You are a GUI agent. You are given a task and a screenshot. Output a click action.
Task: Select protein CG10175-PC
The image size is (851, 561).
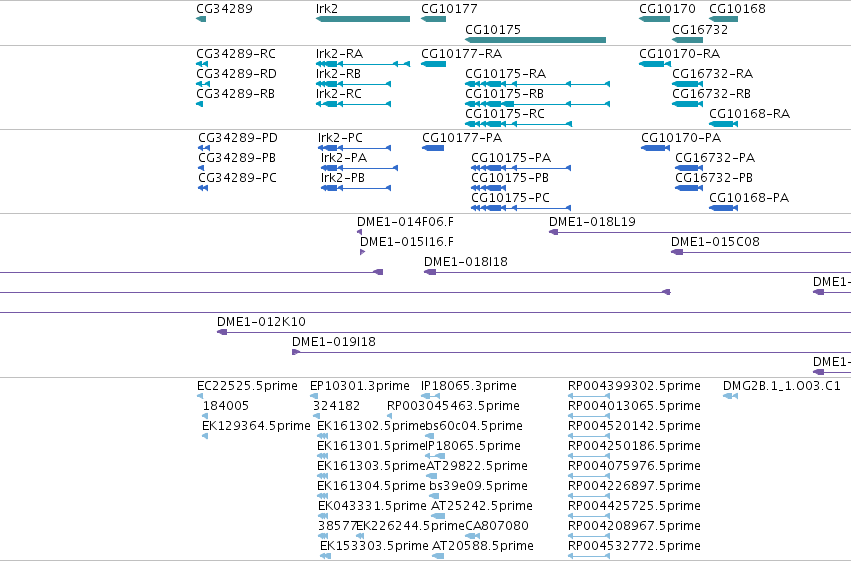511,198
